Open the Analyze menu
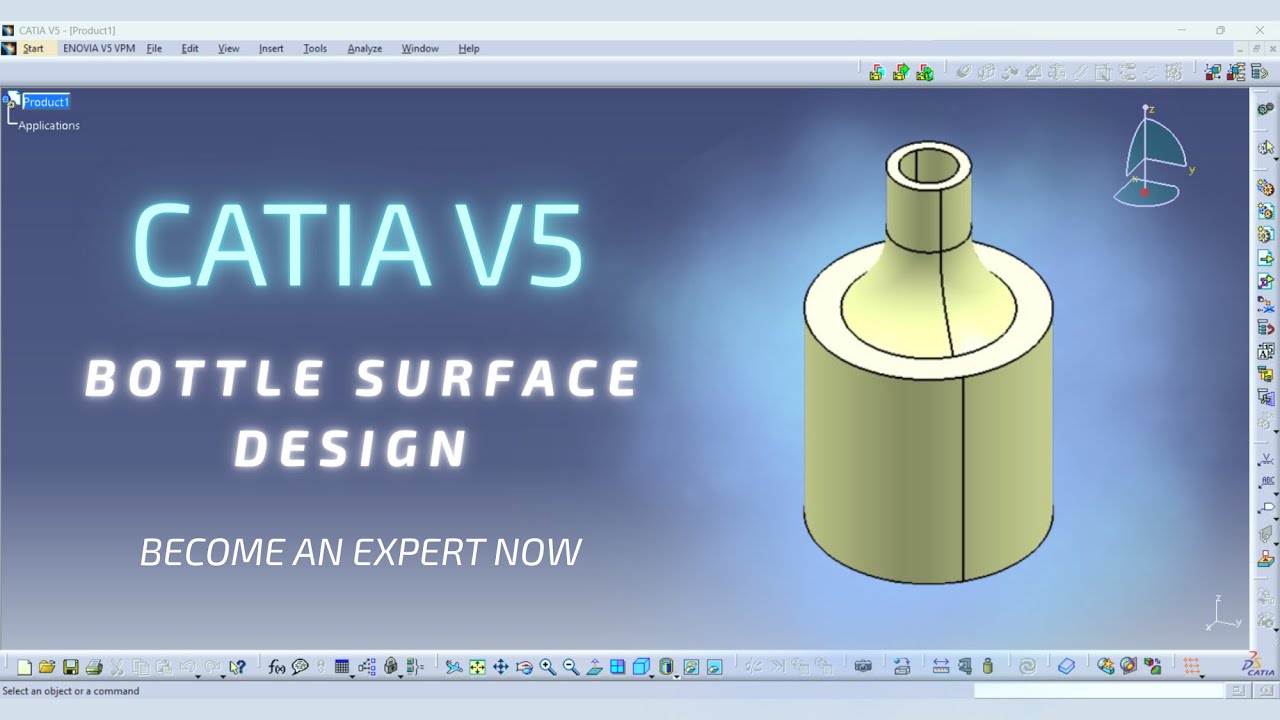1280x720 pixels. (365, 48)
